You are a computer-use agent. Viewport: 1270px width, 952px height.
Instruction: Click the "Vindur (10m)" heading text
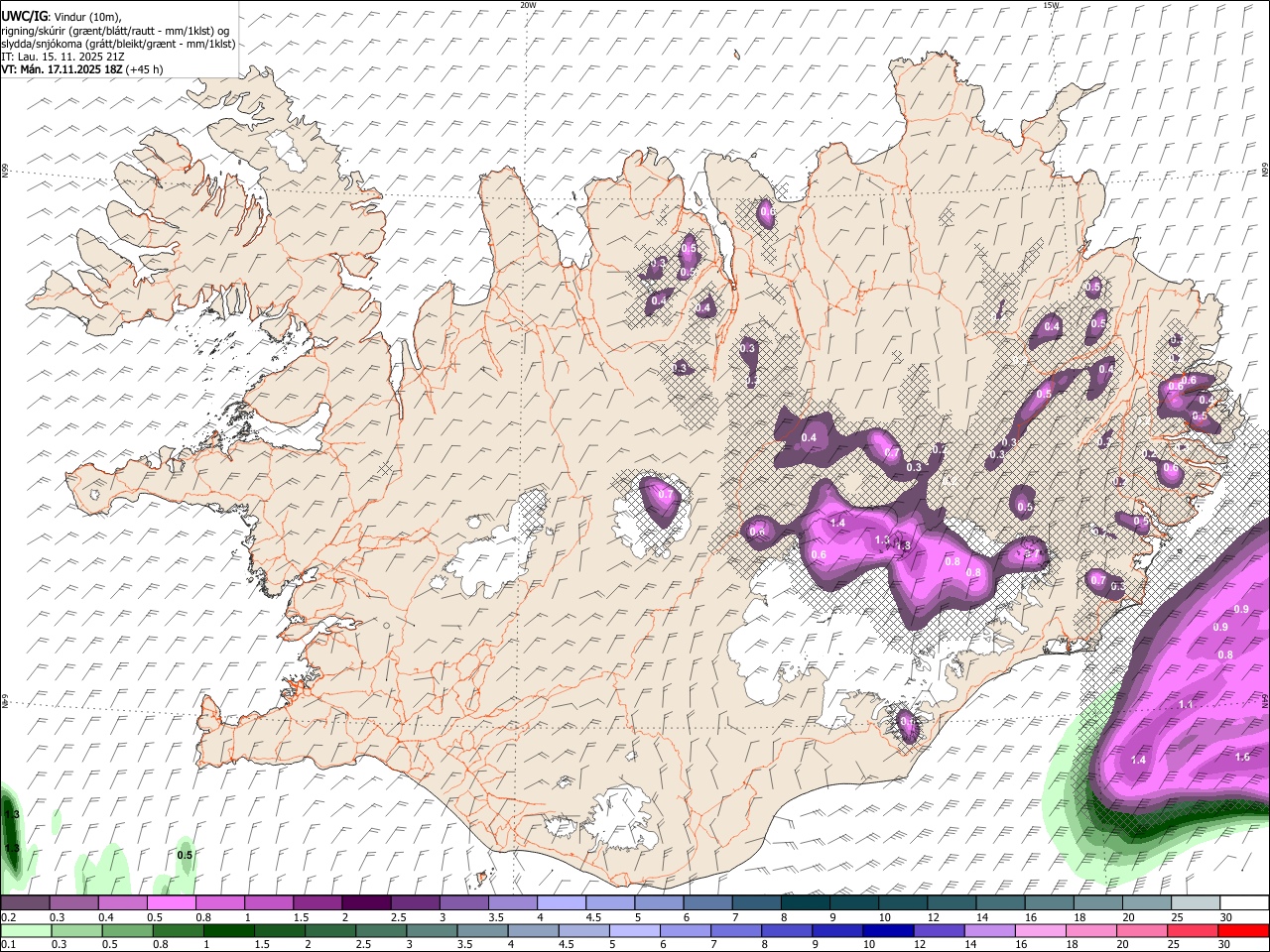(85, 16)
